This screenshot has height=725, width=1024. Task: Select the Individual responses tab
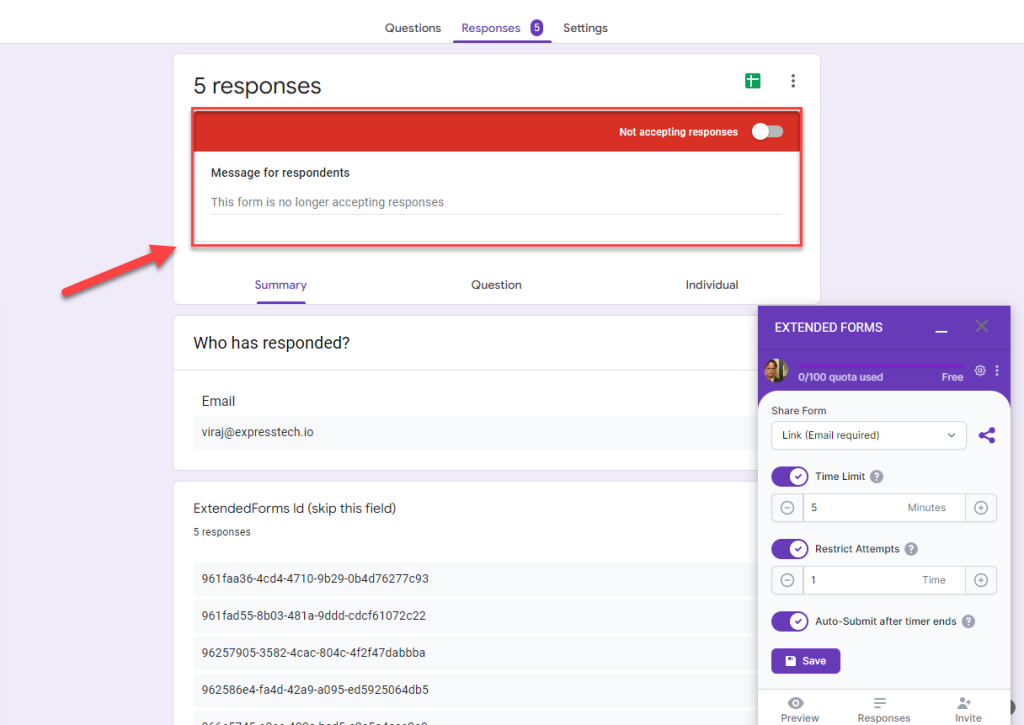pyautogui.click(x=711, y=285)
